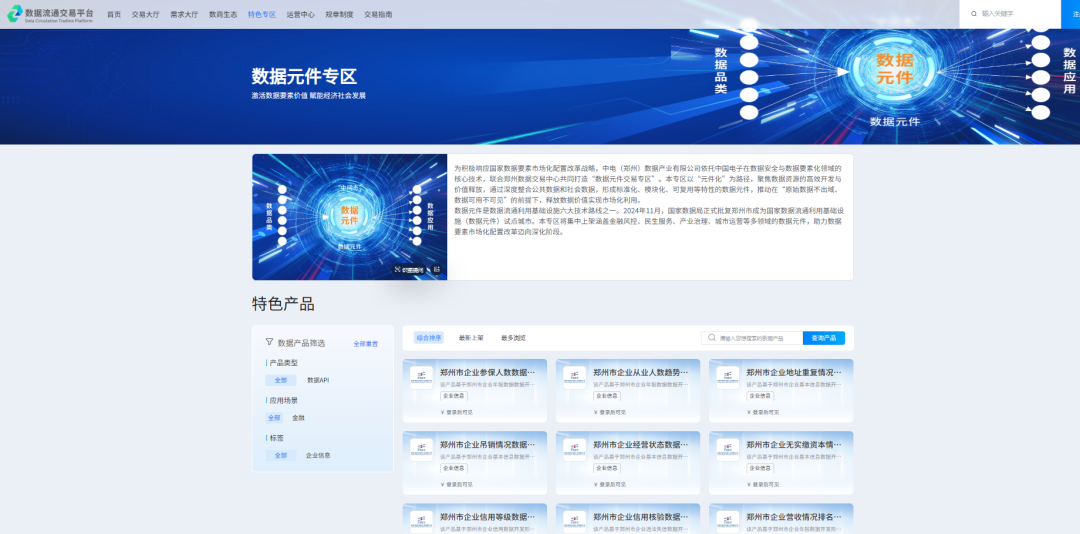This screenshot has width=1080, height=534.
Task: Click the search icon in product search box
Action: click(712, 338)
